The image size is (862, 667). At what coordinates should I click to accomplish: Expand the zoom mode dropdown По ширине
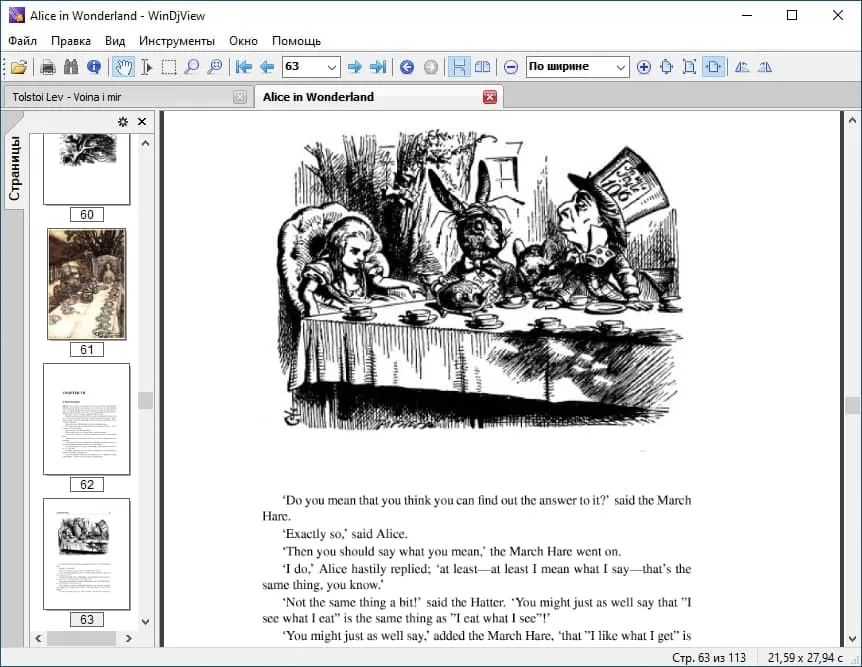(621, 67)
